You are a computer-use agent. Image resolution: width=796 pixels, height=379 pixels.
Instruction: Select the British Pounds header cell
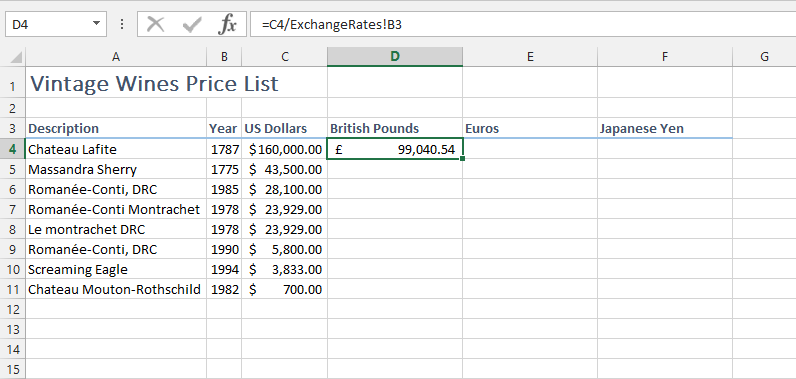tap(395, 128)
